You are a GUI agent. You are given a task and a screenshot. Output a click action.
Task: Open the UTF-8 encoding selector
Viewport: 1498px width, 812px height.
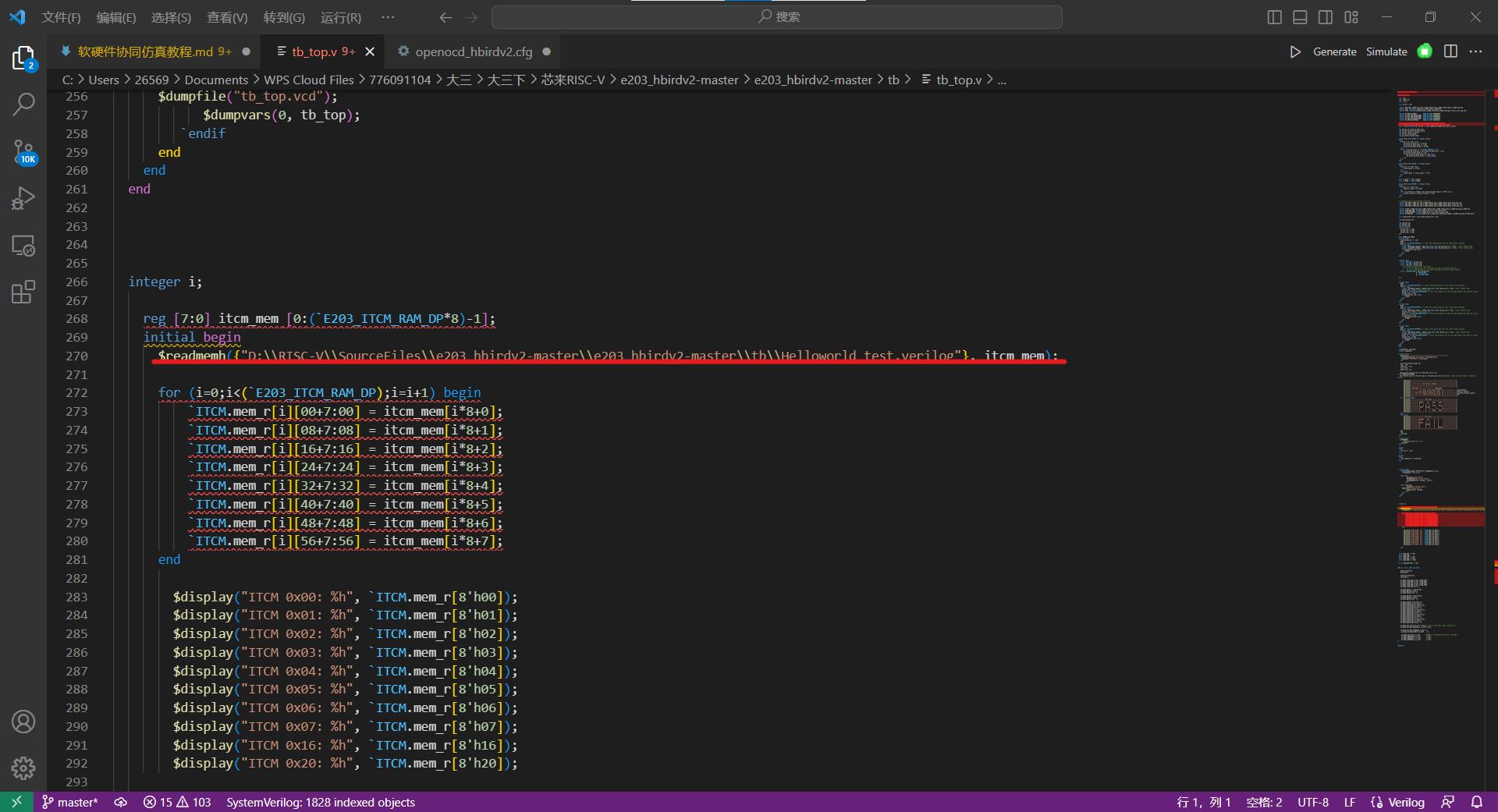point(1312,802)
